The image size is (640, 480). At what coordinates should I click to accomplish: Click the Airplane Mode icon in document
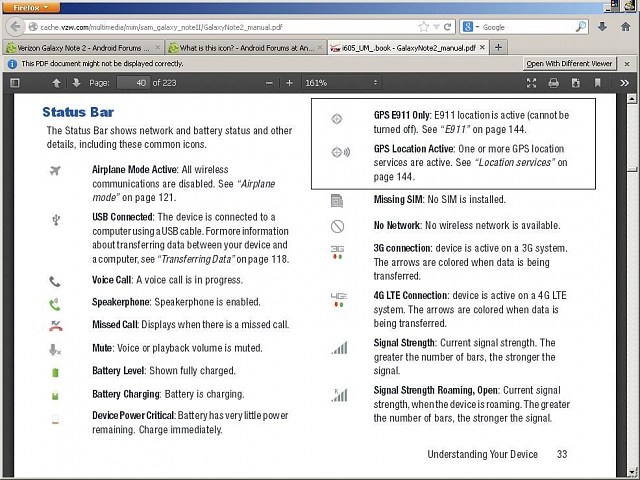pyautogui.click(x=55, y=170)
